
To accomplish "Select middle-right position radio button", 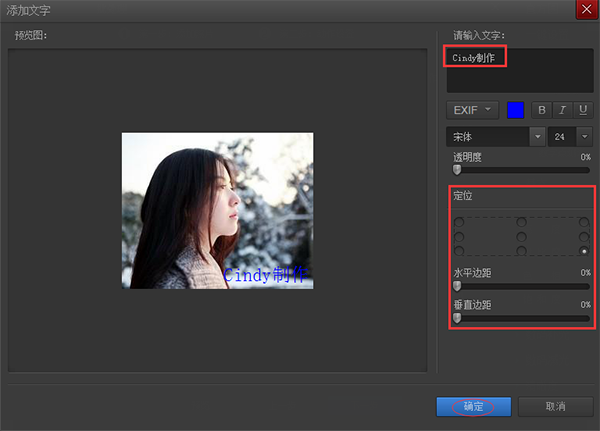I will (584, 237).
